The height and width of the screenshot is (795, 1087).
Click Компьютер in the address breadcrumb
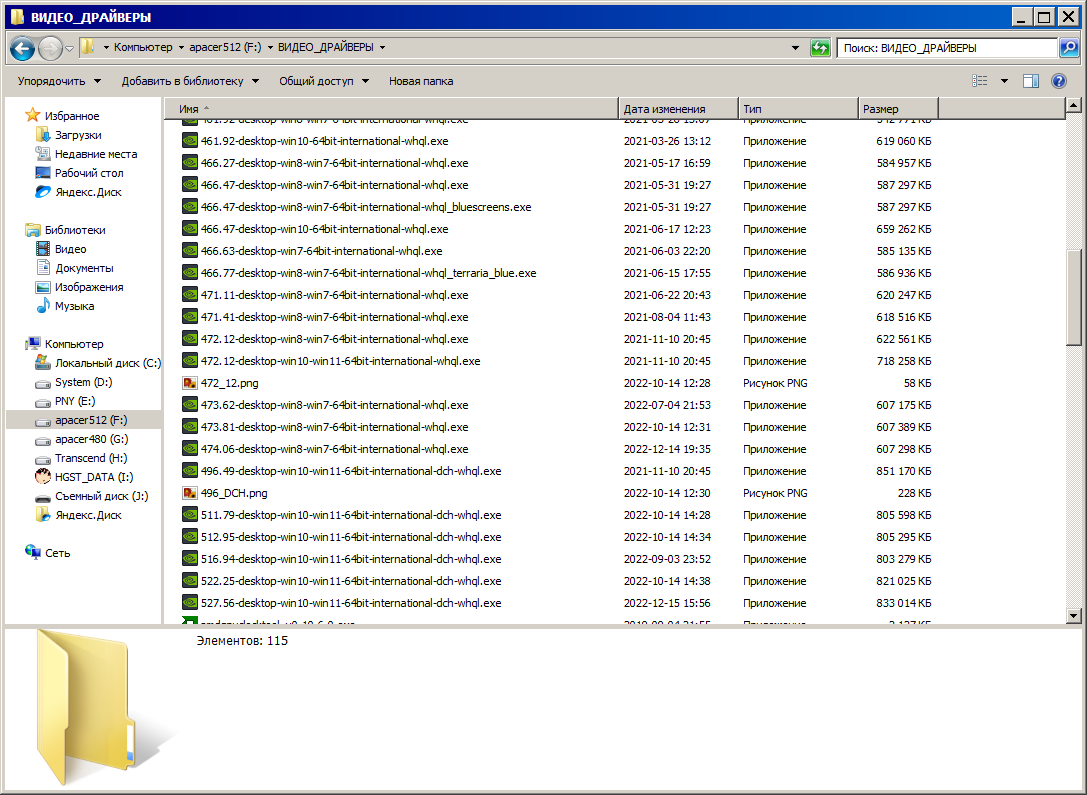(144, 47)
